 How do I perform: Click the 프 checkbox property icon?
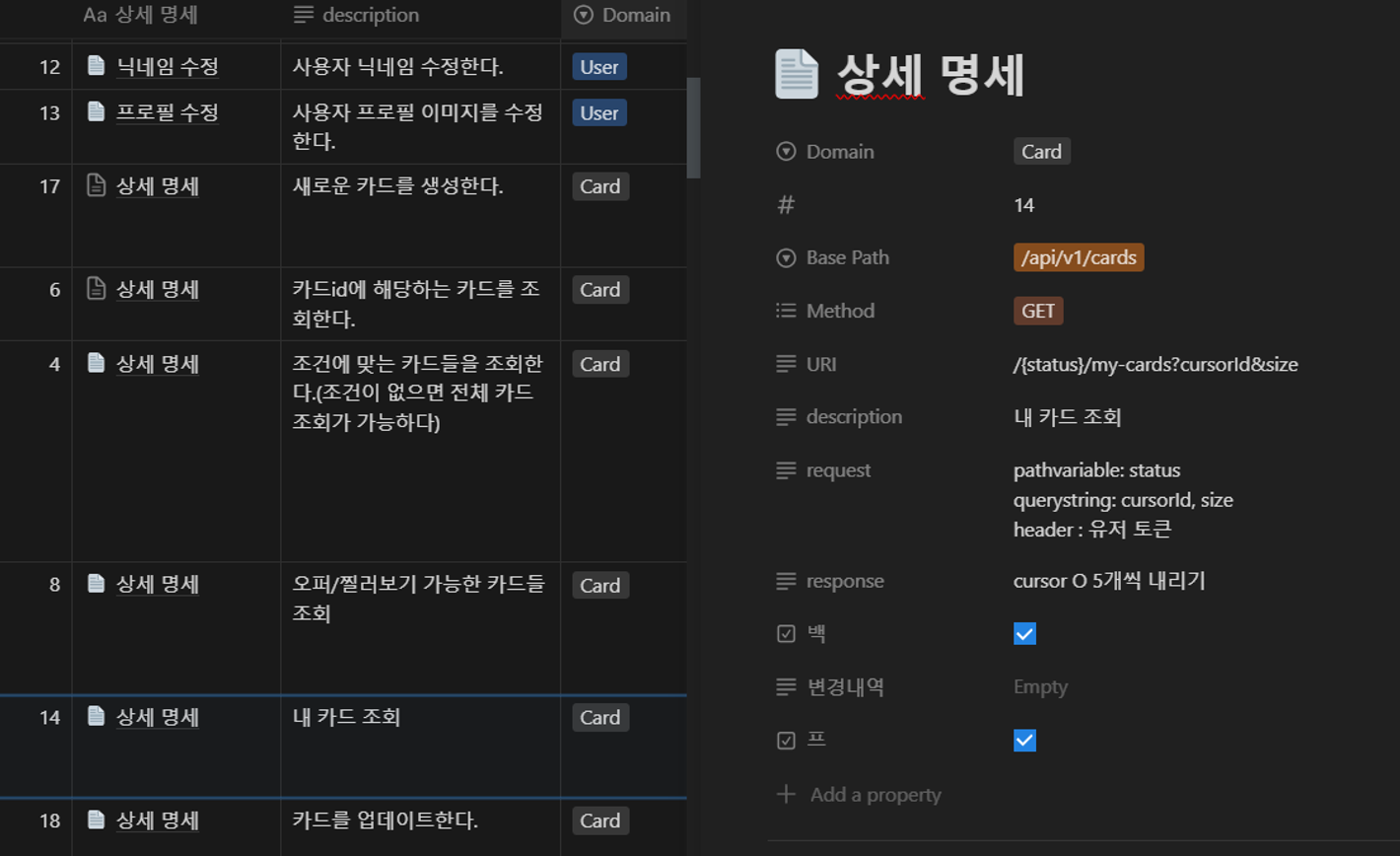coord(786,741)
